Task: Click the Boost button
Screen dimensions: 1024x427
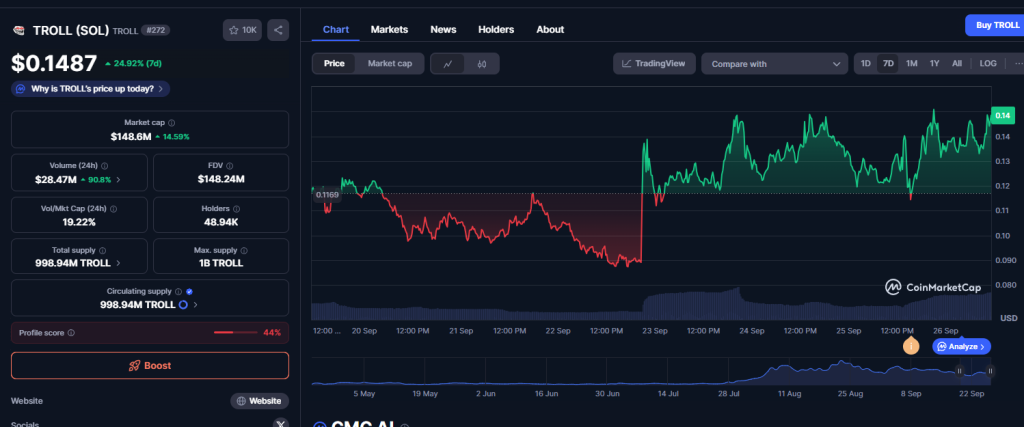Action: tap(150, 365)
